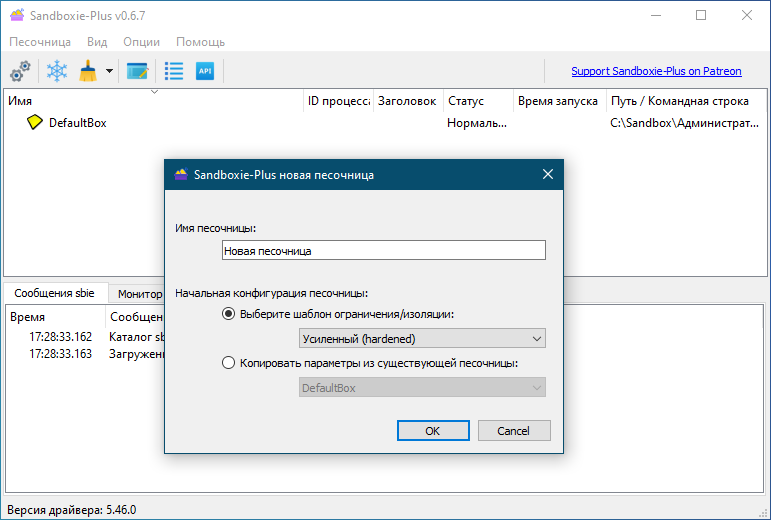
Task: Maximize the Sandboxie-Plus main window
Action: tap(701, 15)
